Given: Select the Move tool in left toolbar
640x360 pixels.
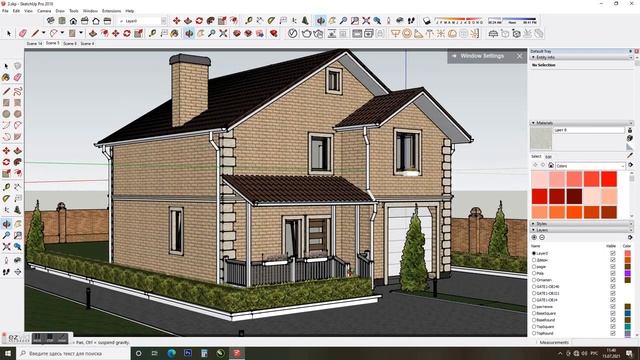Looking at the screenshot, I should click(x=6, y=151).
